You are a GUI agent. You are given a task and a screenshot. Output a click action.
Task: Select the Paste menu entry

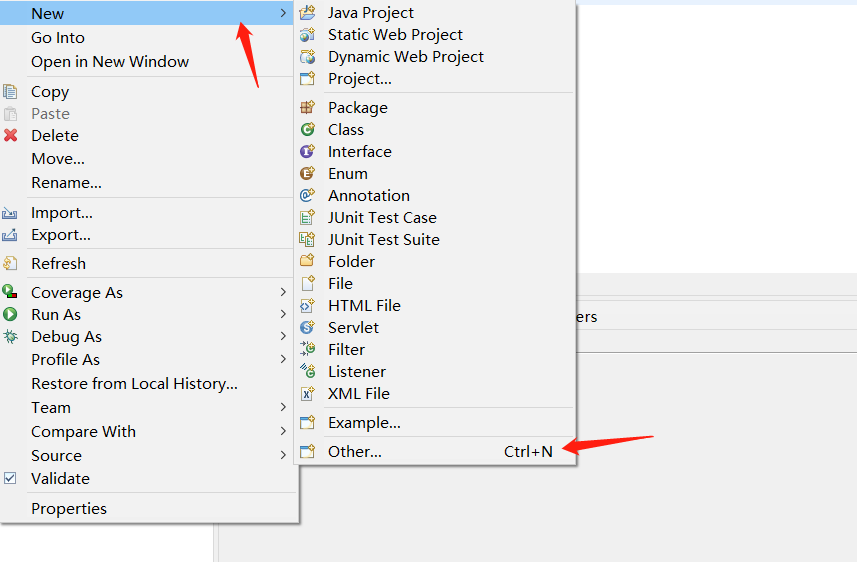[148, 114]
